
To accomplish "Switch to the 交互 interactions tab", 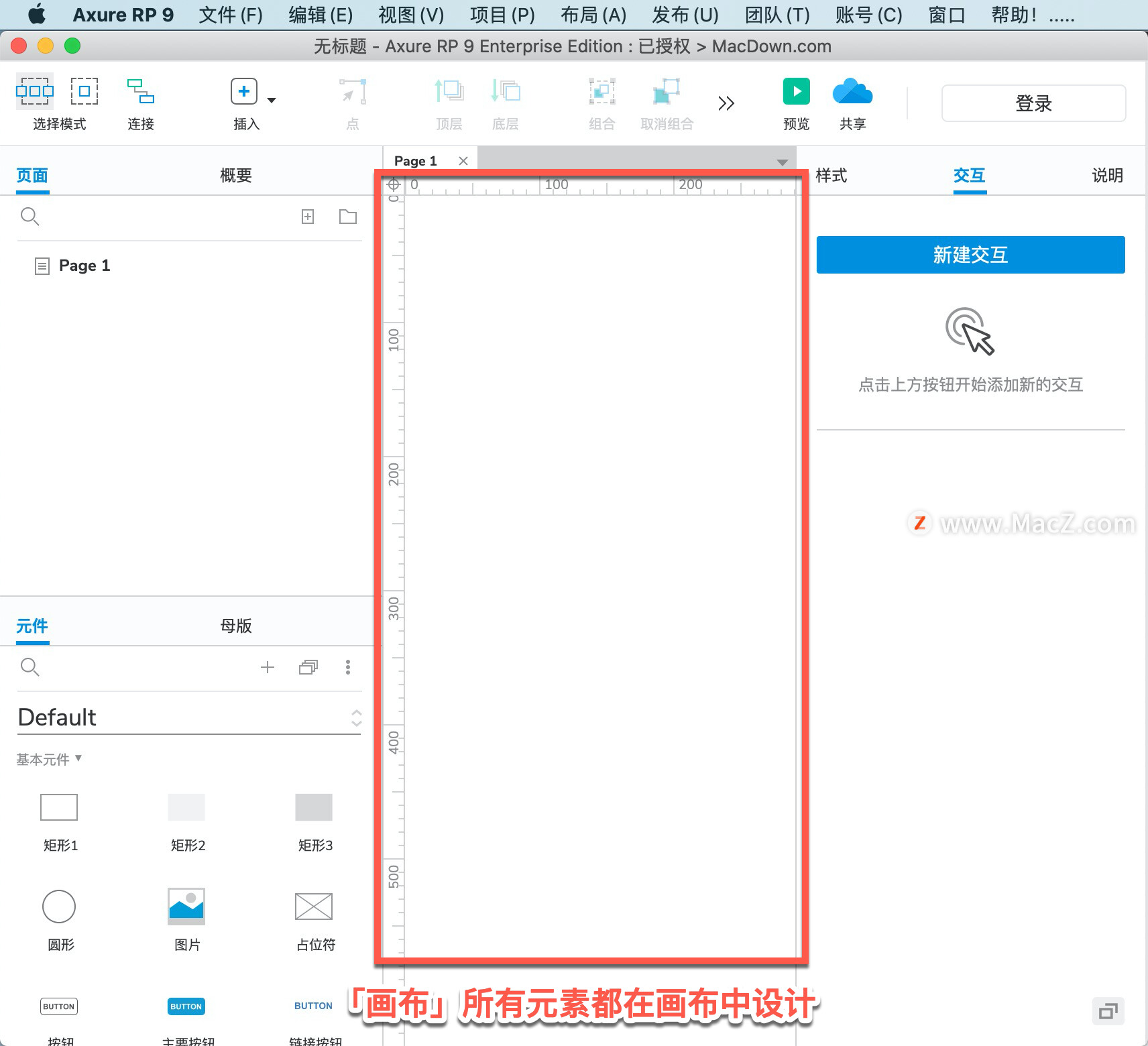I will click(970, 176).
